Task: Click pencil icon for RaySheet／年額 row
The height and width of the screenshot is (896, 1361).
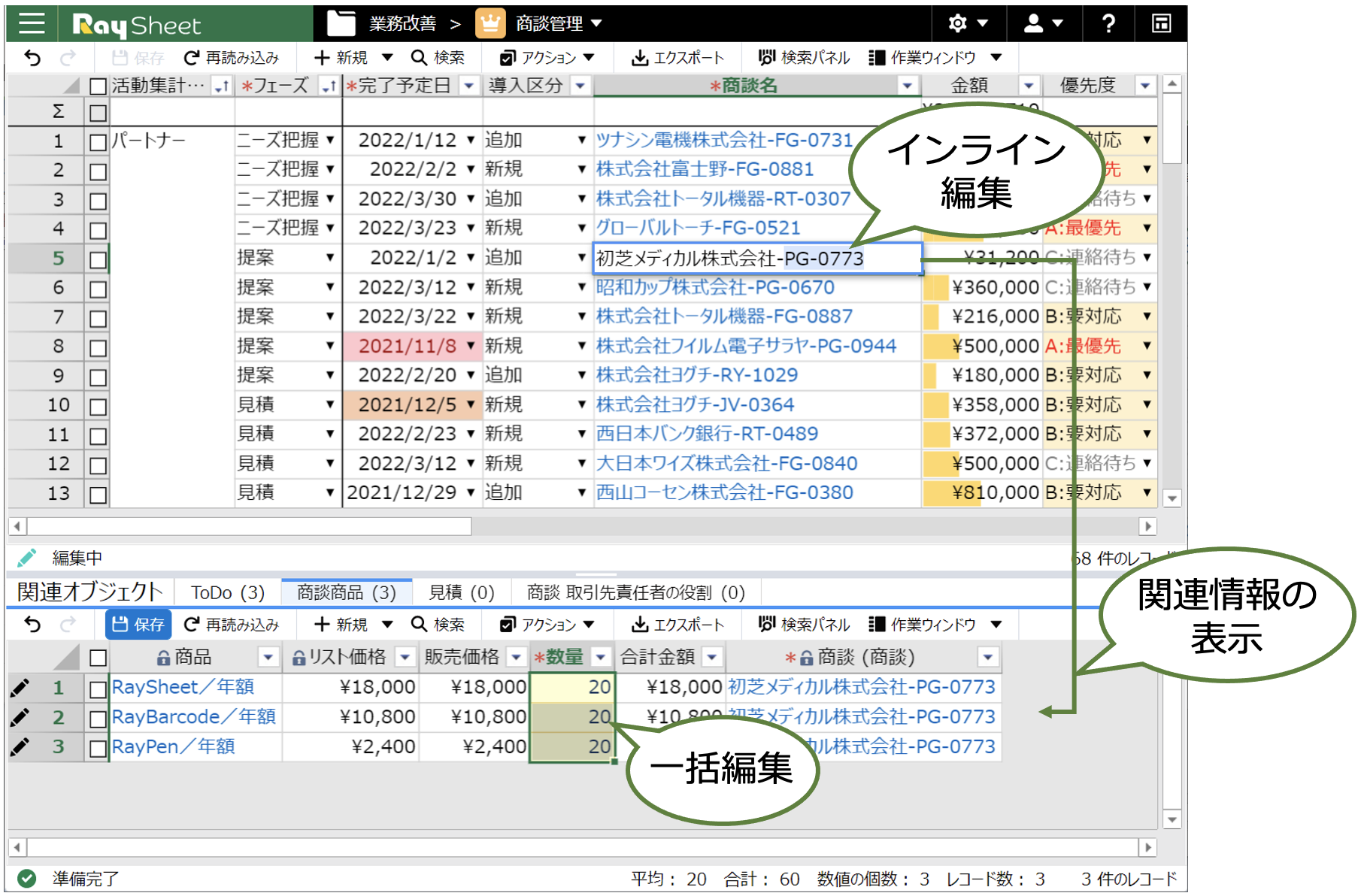Action: click(x=20, y=687)
